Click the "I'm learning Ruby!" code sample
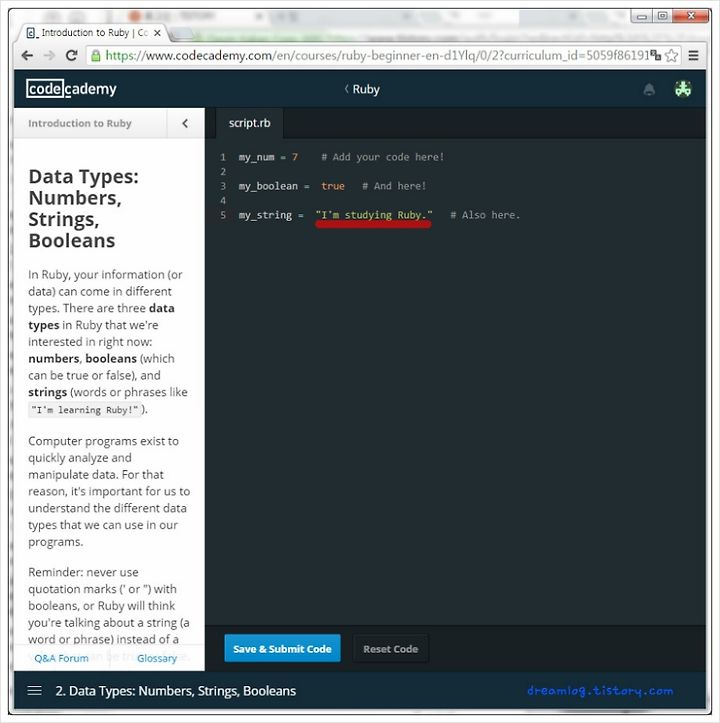Screen dimensions: 720x723 pos(85,409)
